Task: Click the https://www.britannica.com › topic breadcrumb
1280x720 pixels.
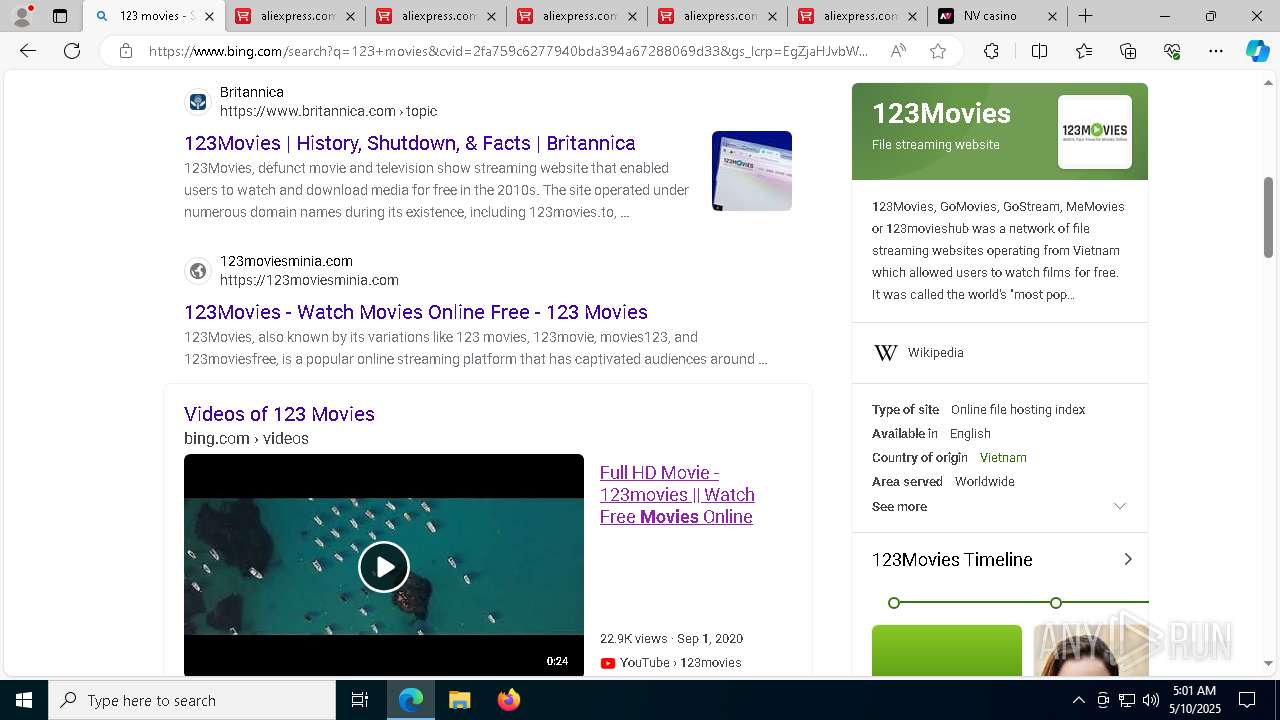Action: point(328,111)
